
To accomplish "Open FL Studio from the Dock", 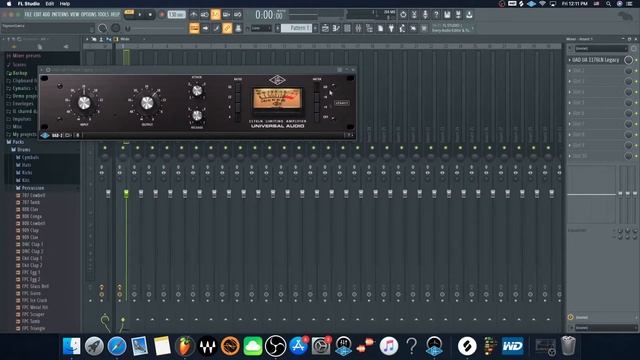I will click(x=184, y=346).
